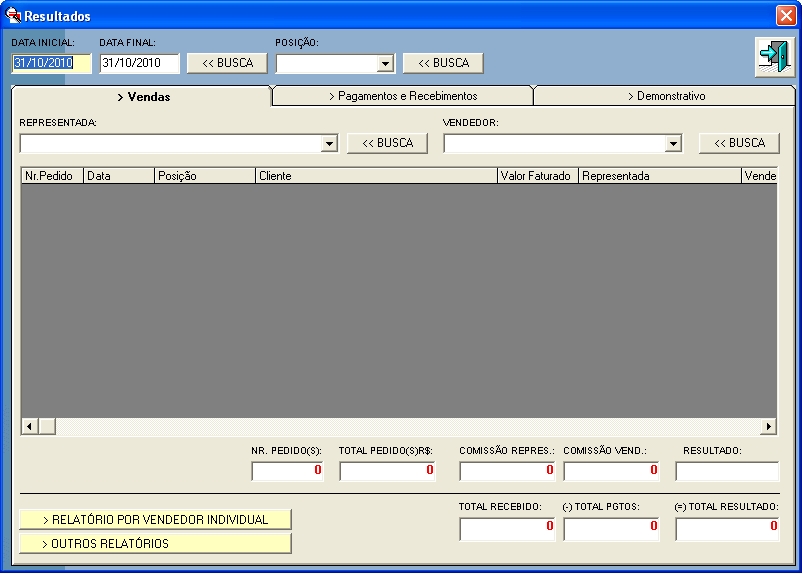Open Relatório por Vendedor Individual
The height and width of the screenshot is (574, 802).
click(x=155, y=520)
